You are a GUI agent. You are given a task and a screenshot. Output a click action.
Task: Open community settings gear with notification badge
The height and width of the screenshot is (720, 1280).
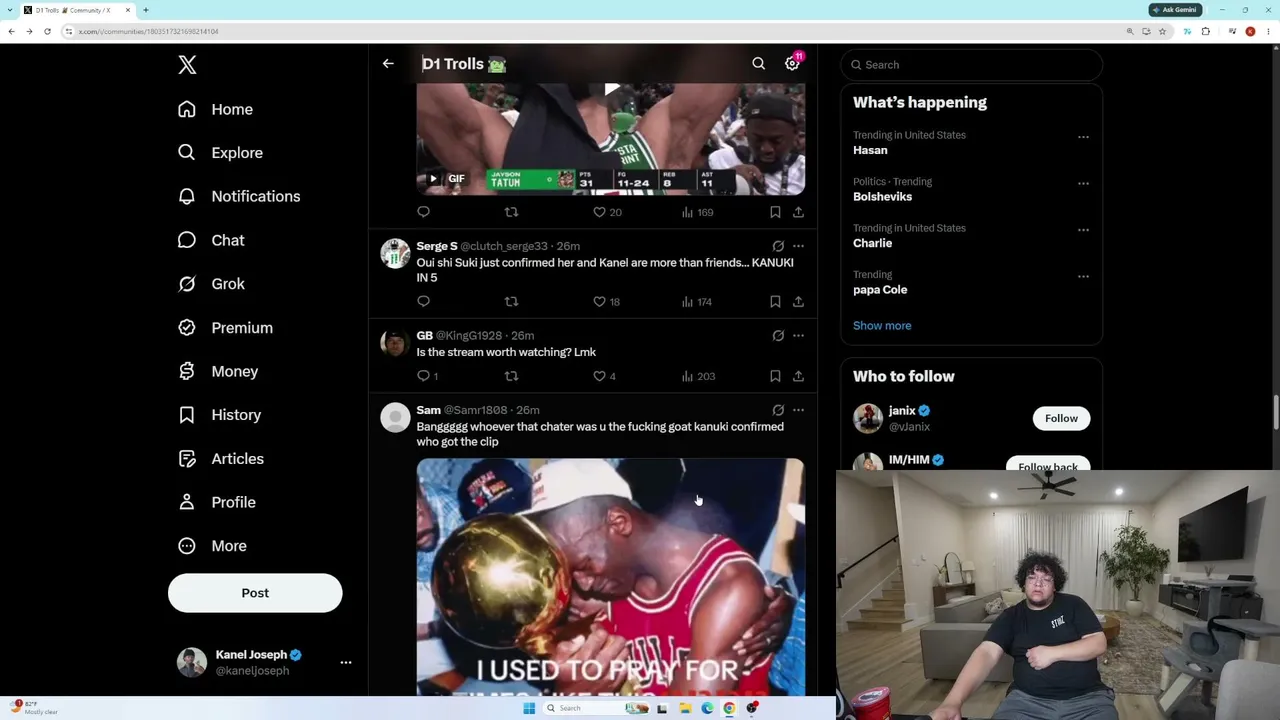click(x=792, y=63)
